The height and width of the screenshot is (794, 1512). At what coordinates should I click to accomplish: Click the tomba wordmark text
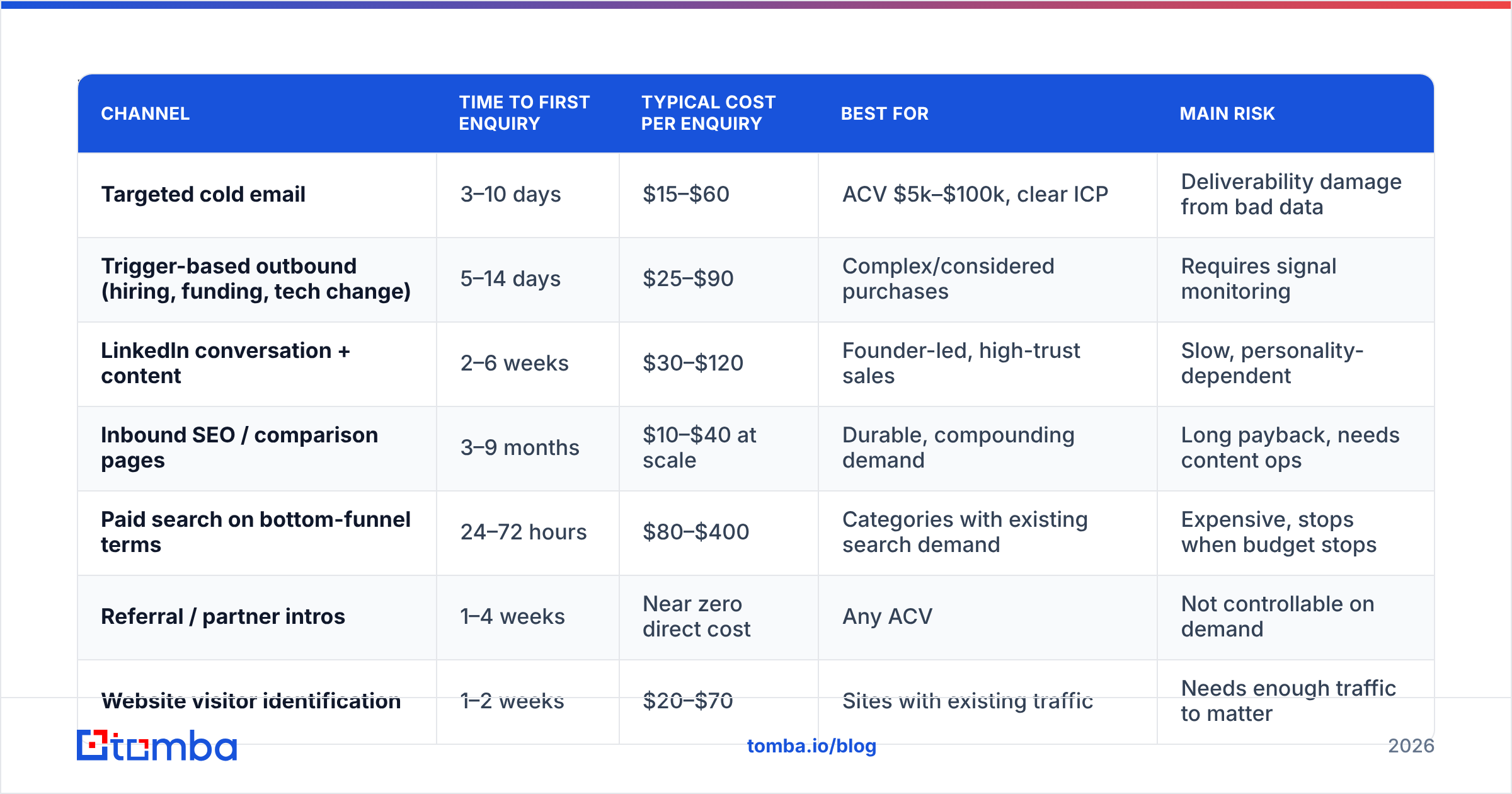tap(174, 746)
